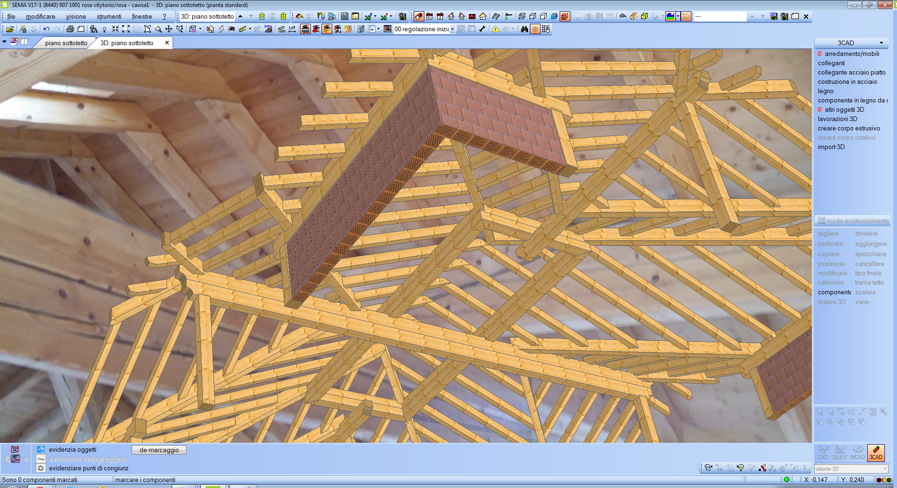Viewport: 897px width, 488px height.
Task: Open the 'strumenti' menu
Action: click(x=108, y=16)
